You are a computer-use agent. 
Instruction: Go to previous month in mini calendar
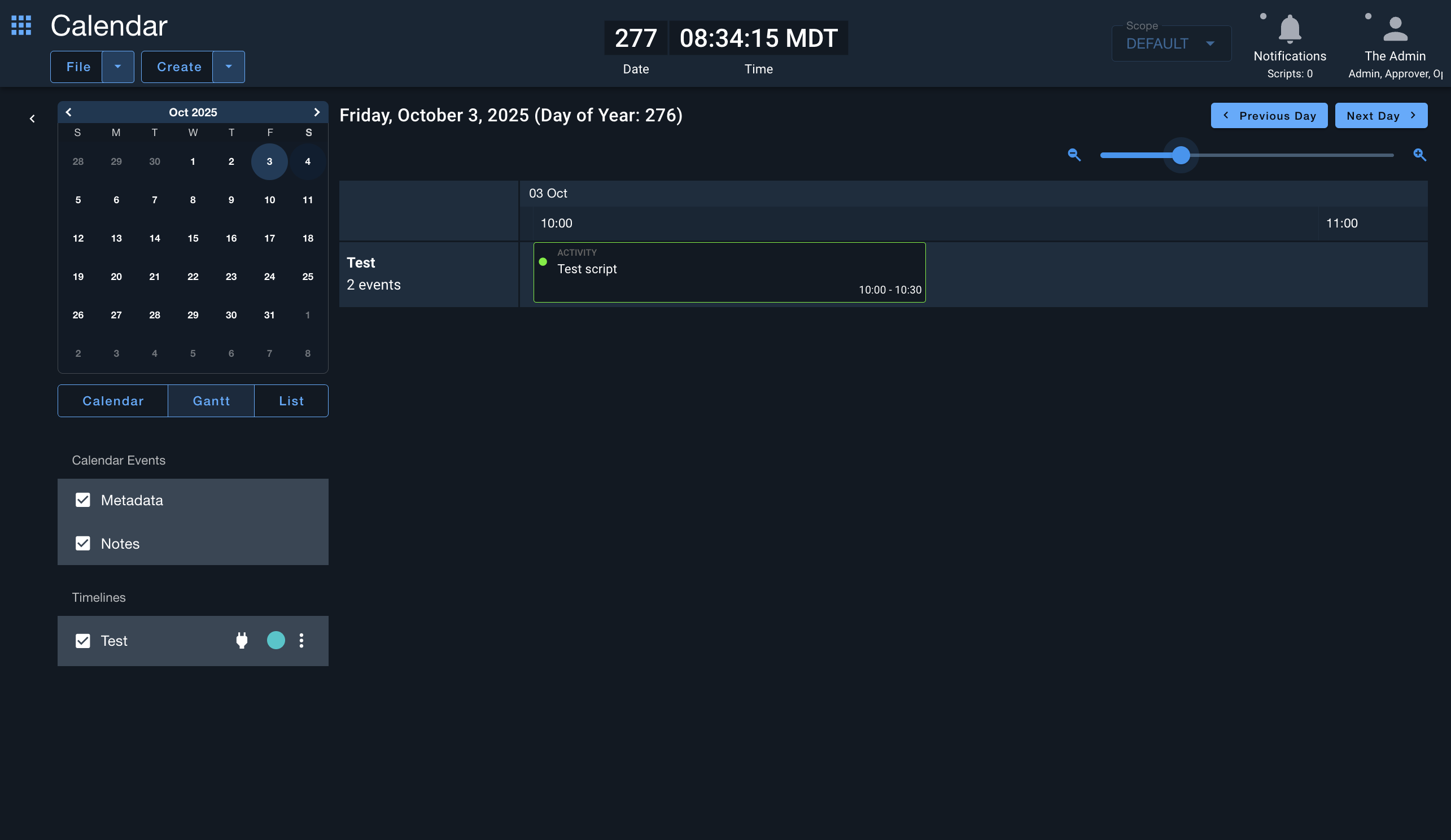[x=68, y=112]
